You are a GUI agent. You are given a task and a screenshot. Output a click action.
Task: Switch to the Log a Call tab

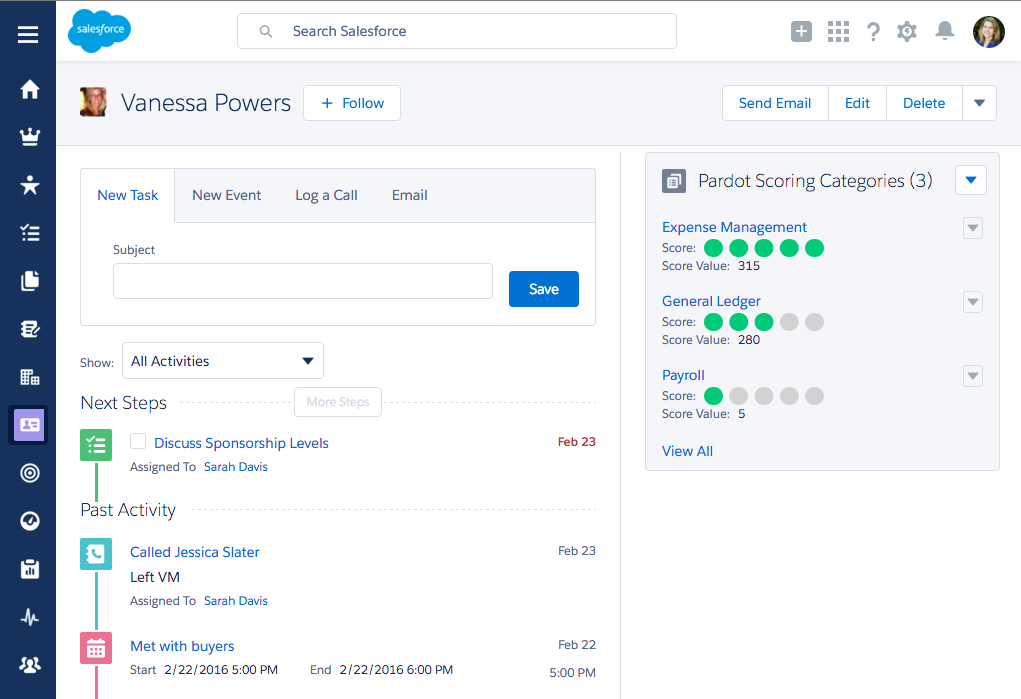coord(326,195)
